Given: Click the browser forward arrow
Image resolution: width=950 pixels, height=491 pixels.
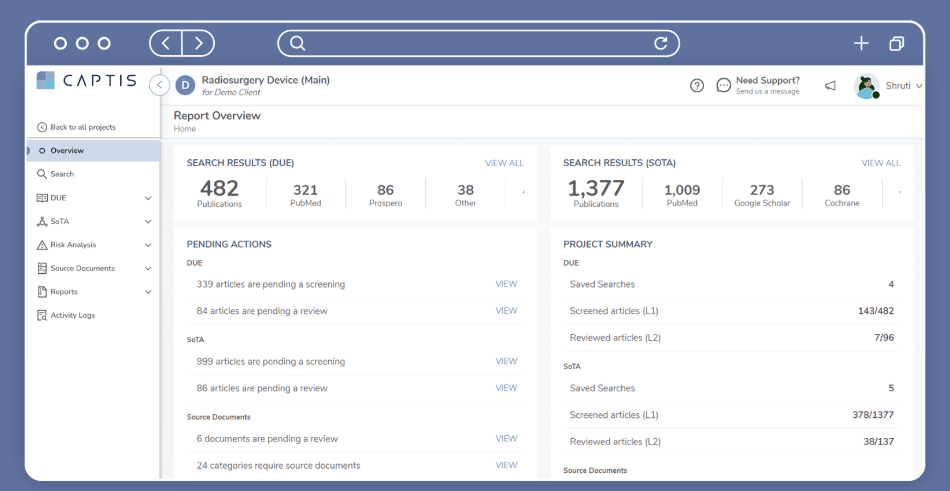Looking at the screenshot, I should 198,43.
